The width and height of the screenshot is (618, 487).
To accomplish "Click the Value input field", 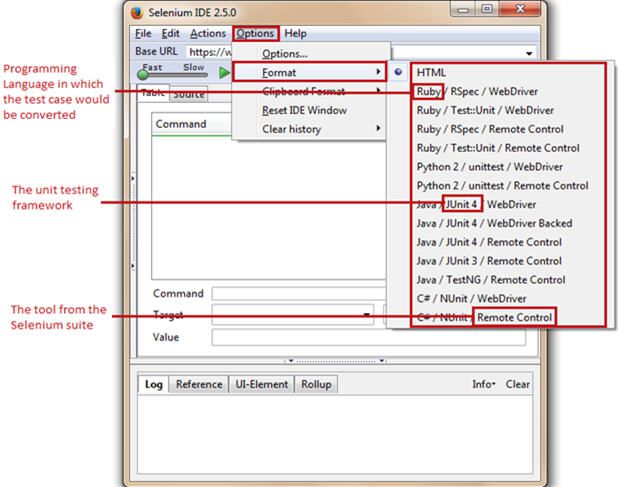I will (369, 337).
